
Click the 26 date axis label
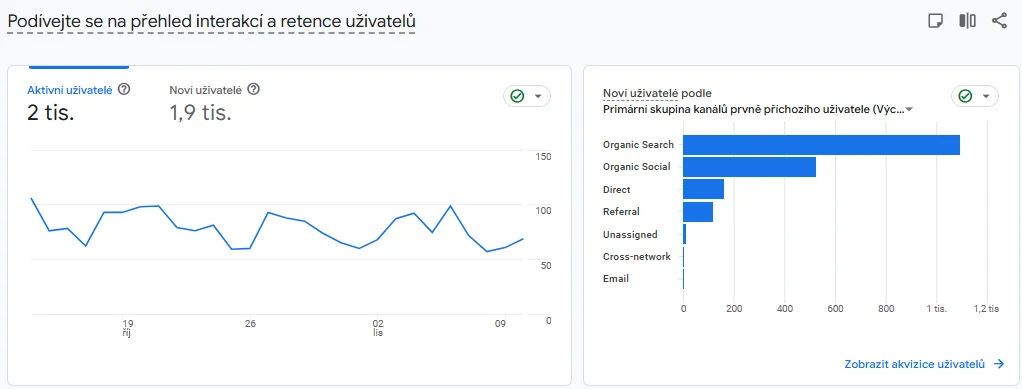coord(250,323)
